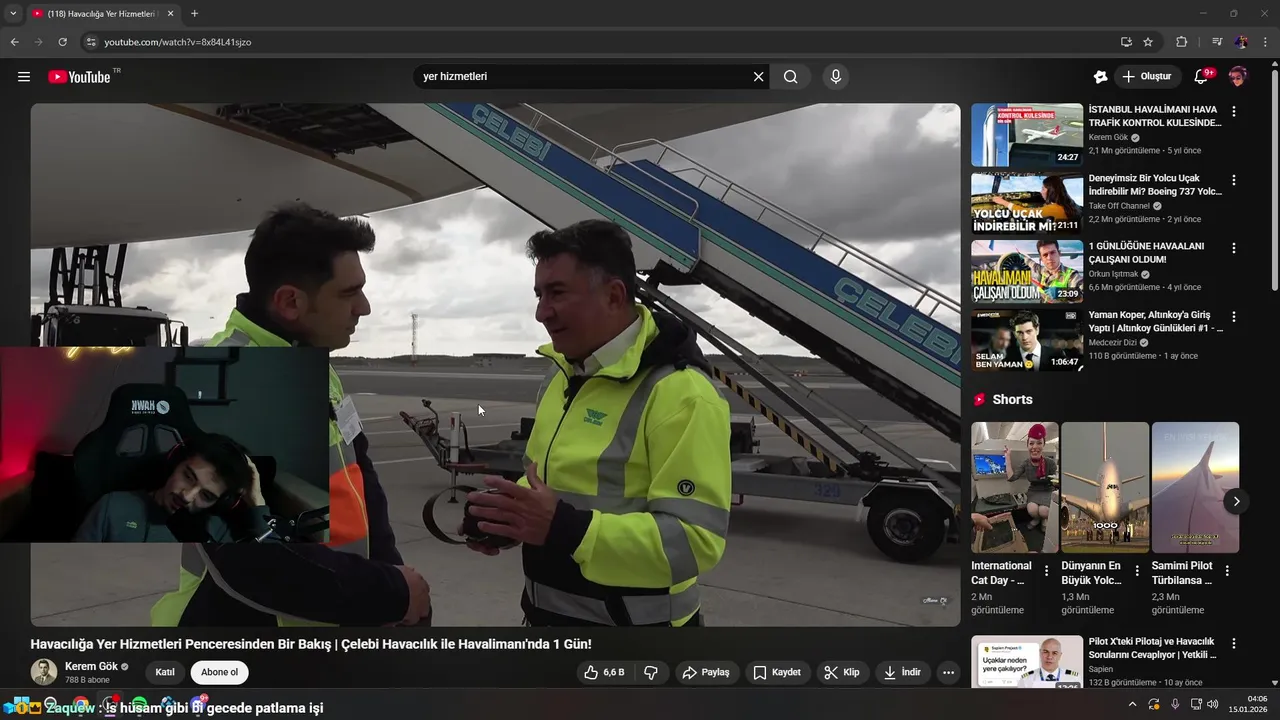Download video with İndir button
The image size is (1280, 720).
pos(902,673)
